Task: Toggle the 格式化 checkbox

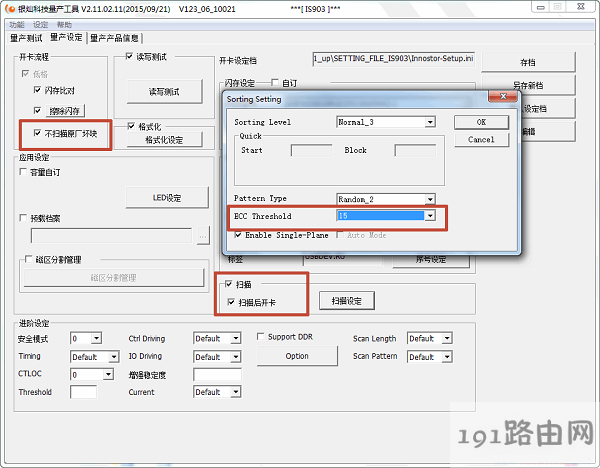Action: [x=131, y=126]
